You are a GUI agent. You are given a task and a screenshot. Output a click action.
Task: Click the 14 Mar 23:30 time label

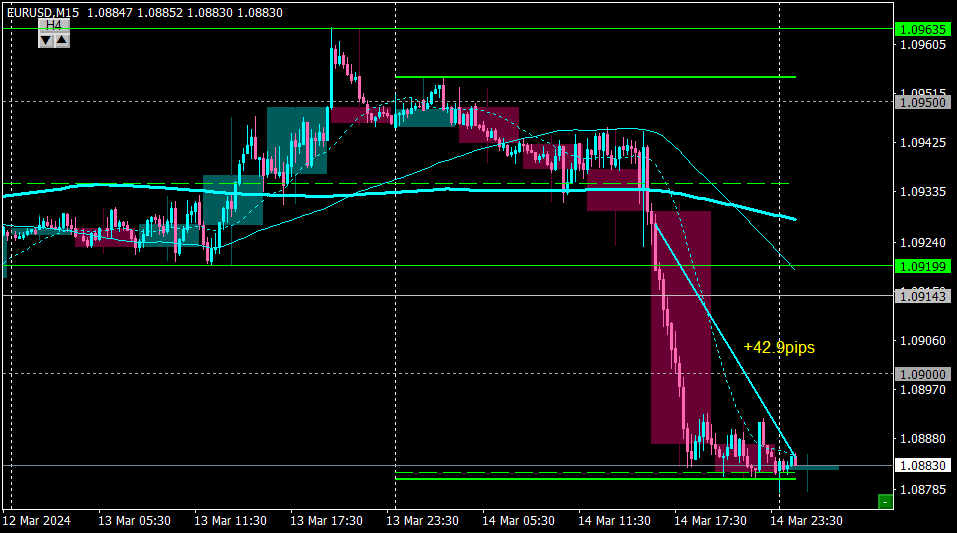point(806,521)
